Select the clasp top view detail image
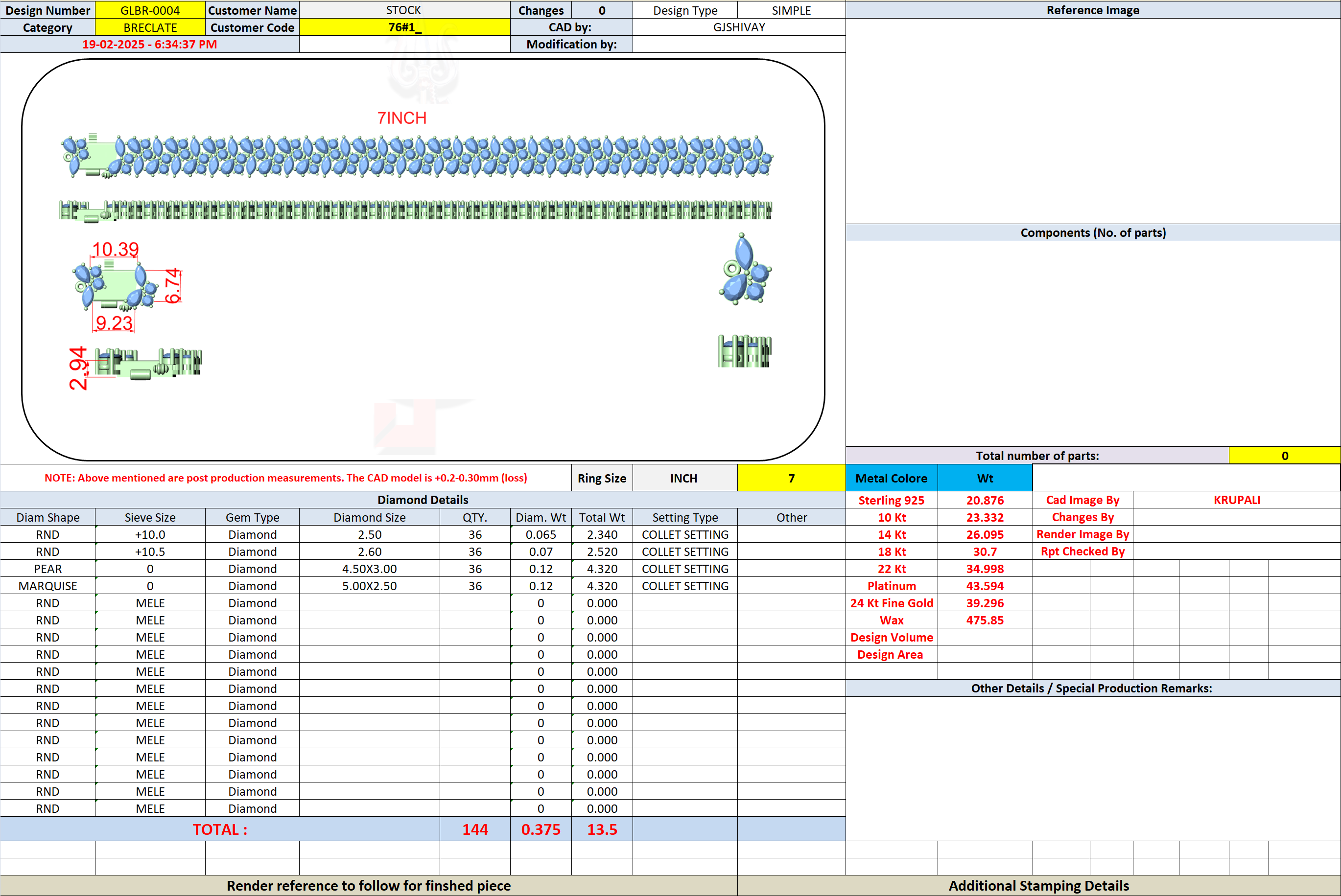The height and width of the screenshot is (896, 1341). (116, 286)
